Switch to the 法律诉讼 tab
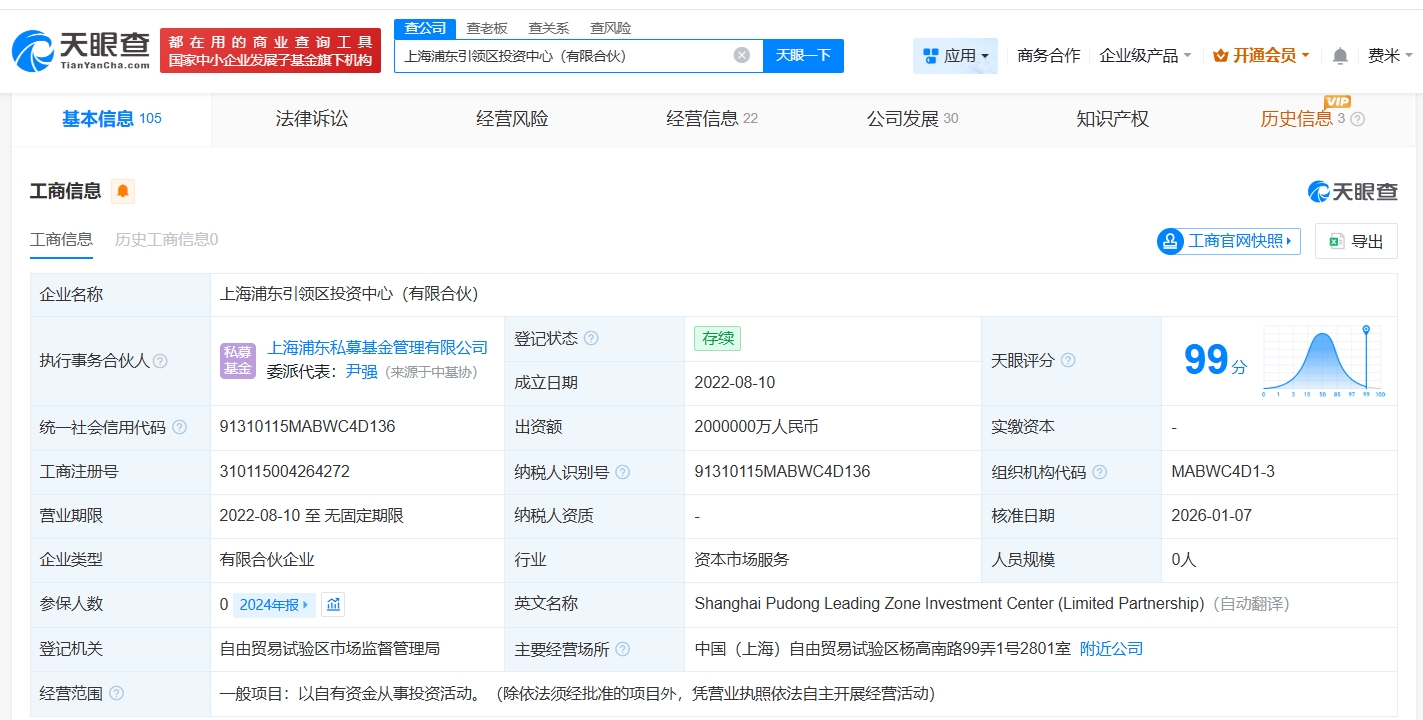The height and width of the screenshot is (720, 1423). pos(312,119)
